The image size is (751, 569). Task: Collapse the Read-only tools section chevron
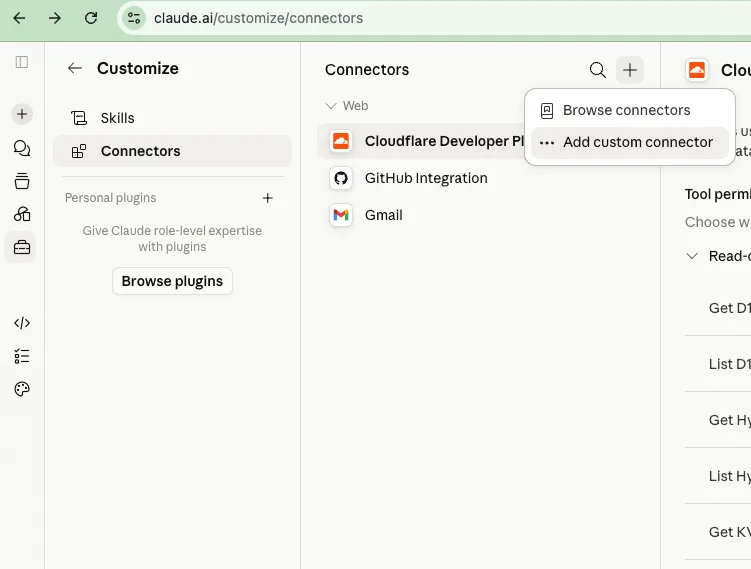coord(692,256)
